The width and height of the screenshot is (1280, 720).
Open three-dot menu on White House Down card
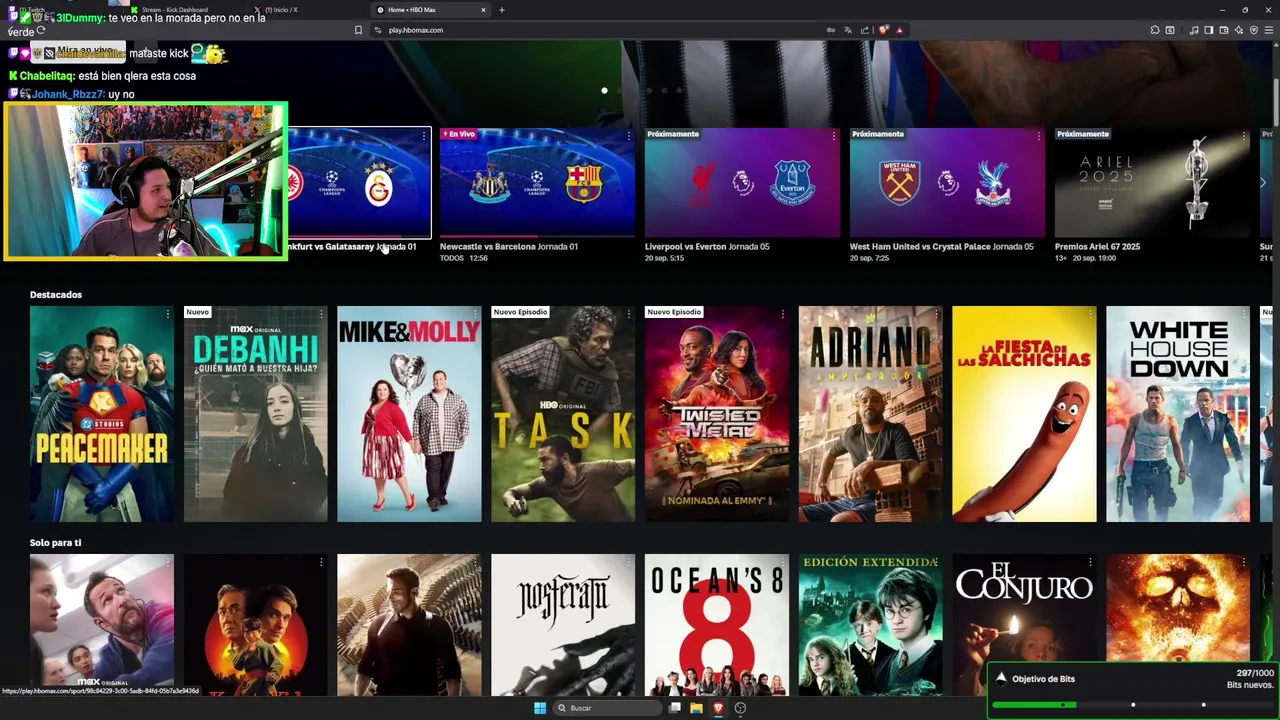pos(1243,315)
